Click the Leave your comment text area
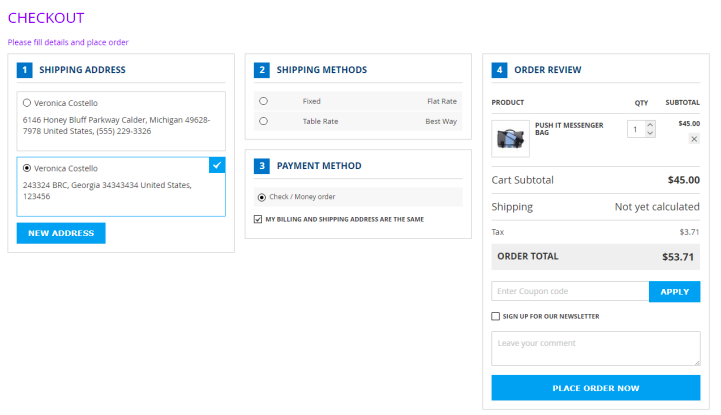 pos(595,348)
